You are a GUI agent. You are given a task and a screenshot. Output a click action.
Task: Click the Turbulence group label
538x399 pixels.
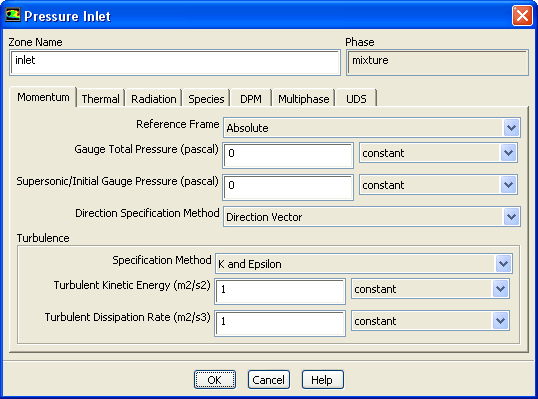43,238
